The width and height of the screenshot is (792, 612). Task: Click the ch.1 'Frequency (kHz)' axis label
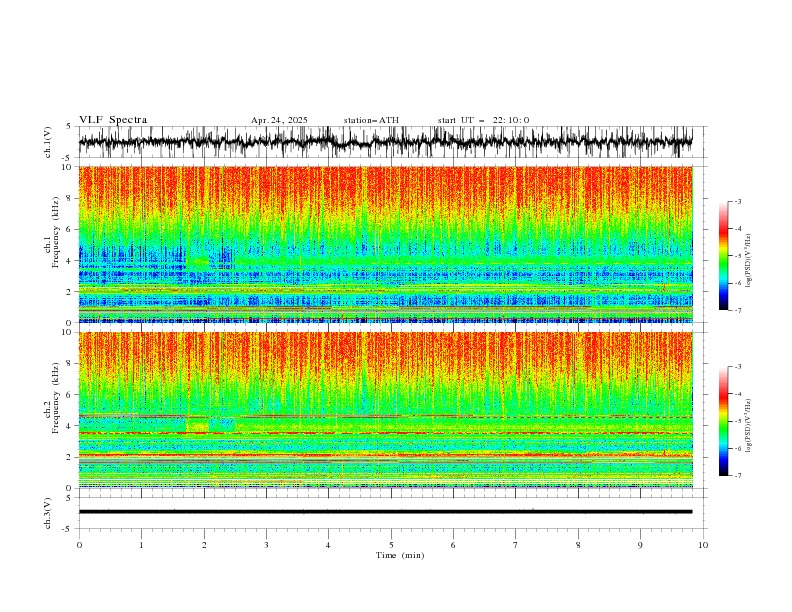tap(56, 233)
